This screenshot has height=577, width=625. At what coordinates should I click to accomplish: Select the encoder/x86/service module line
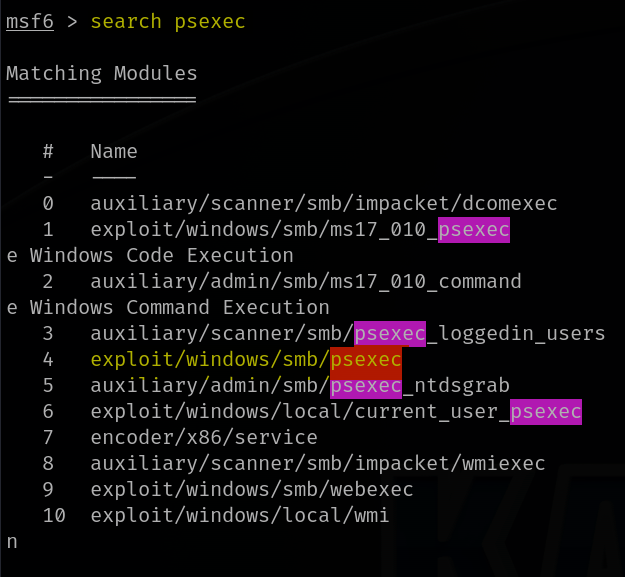coord(204,438)
